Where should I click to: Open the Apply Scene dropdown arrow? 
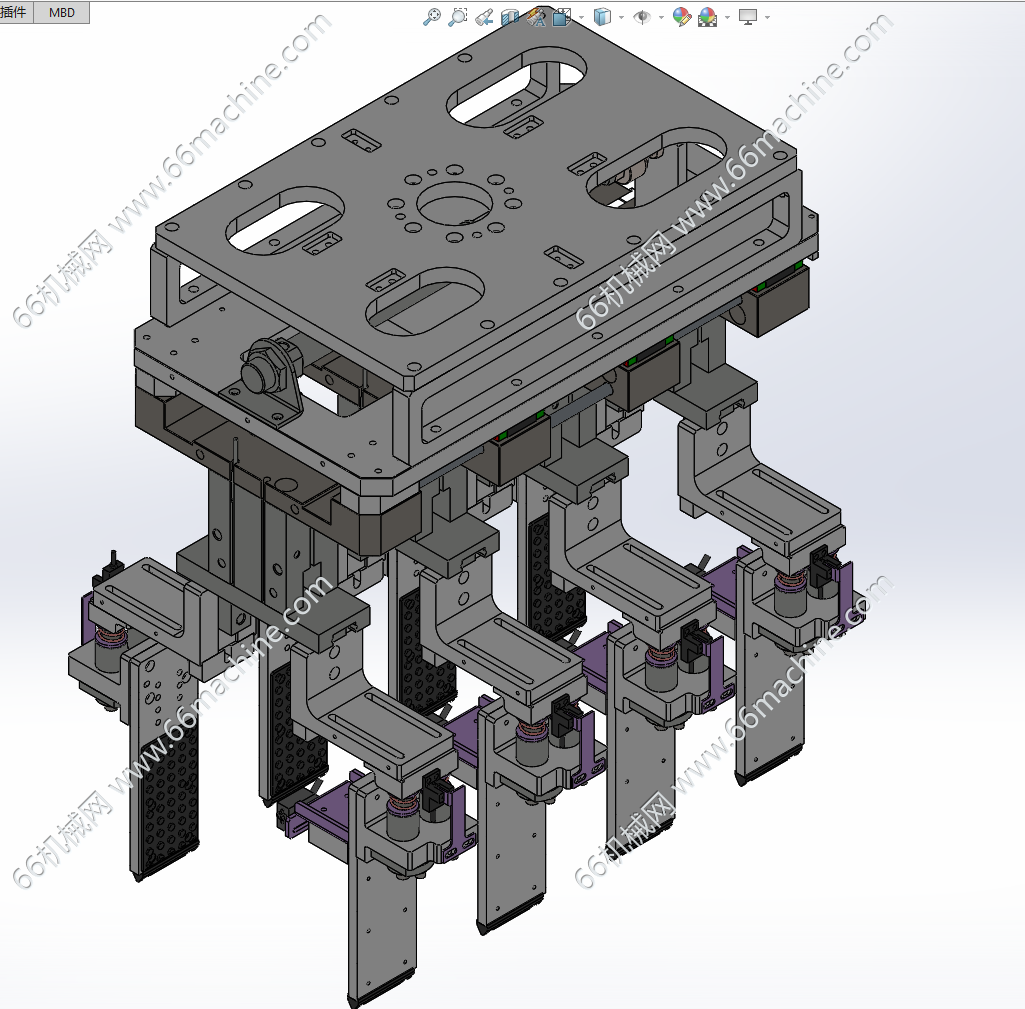tap(727, 17)
